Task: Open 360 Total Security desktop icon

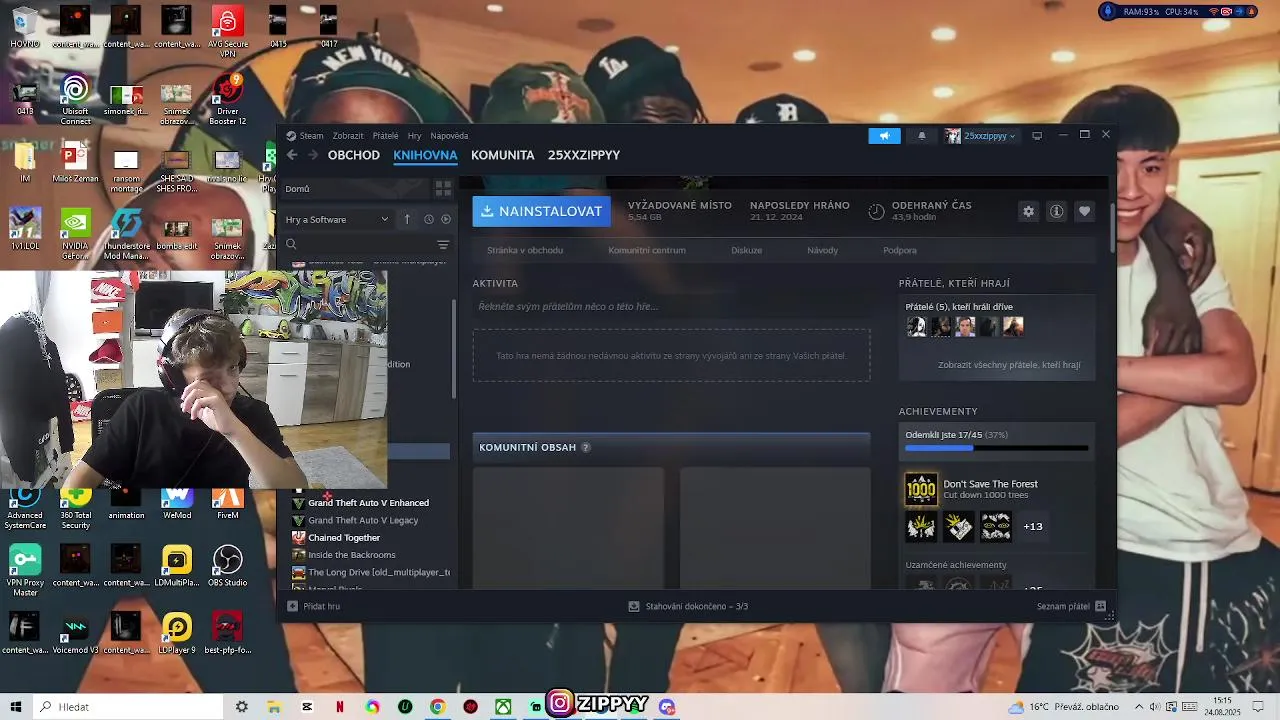Action: 75,505
